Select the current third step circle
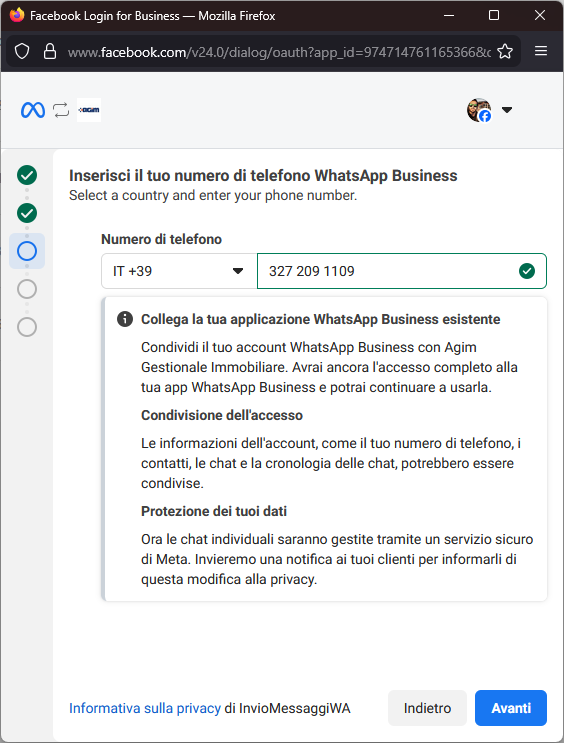 27,251
